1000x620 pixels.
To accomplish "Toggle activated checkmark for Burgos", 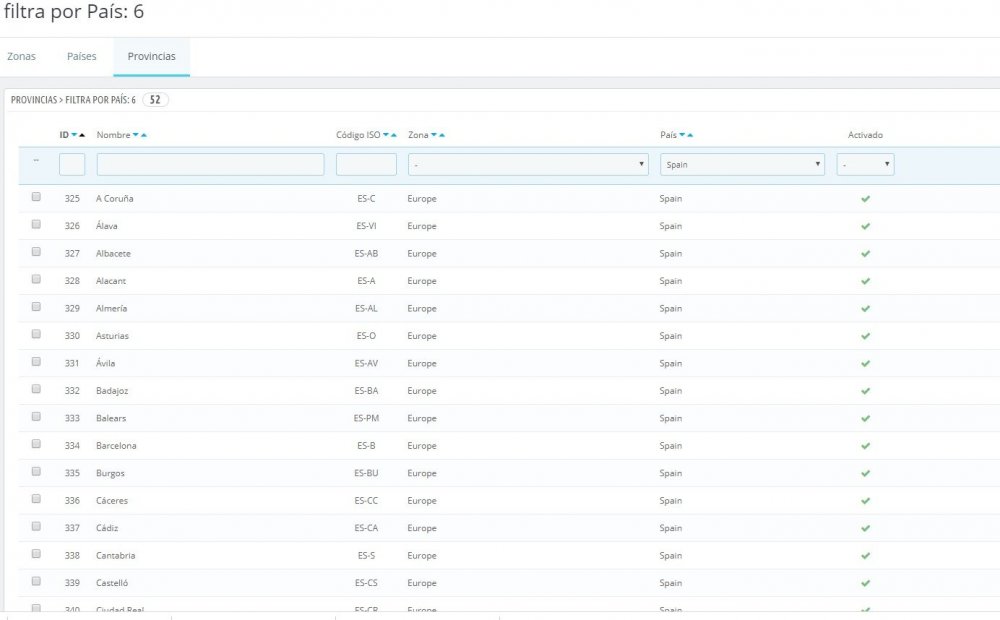I will tap(865, 473).
